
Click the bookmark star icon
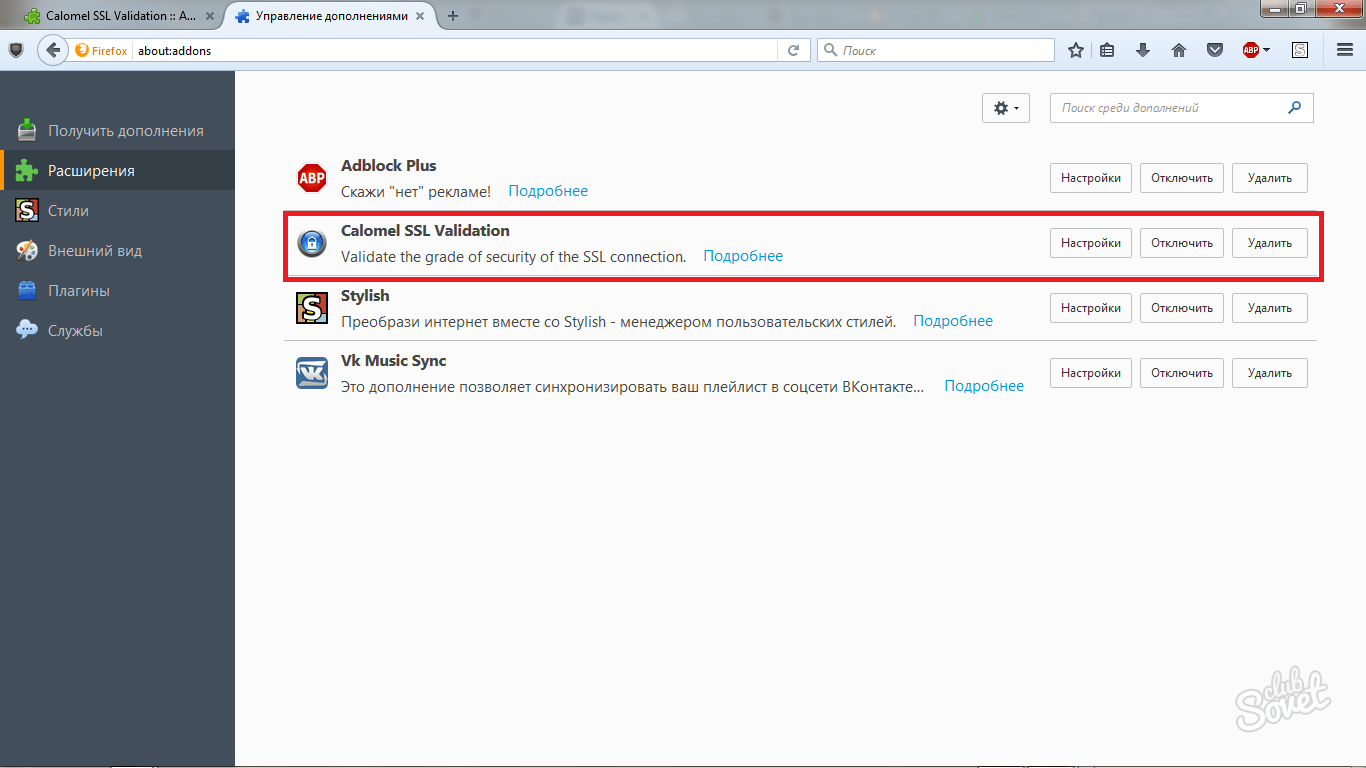coord(1076,50)
